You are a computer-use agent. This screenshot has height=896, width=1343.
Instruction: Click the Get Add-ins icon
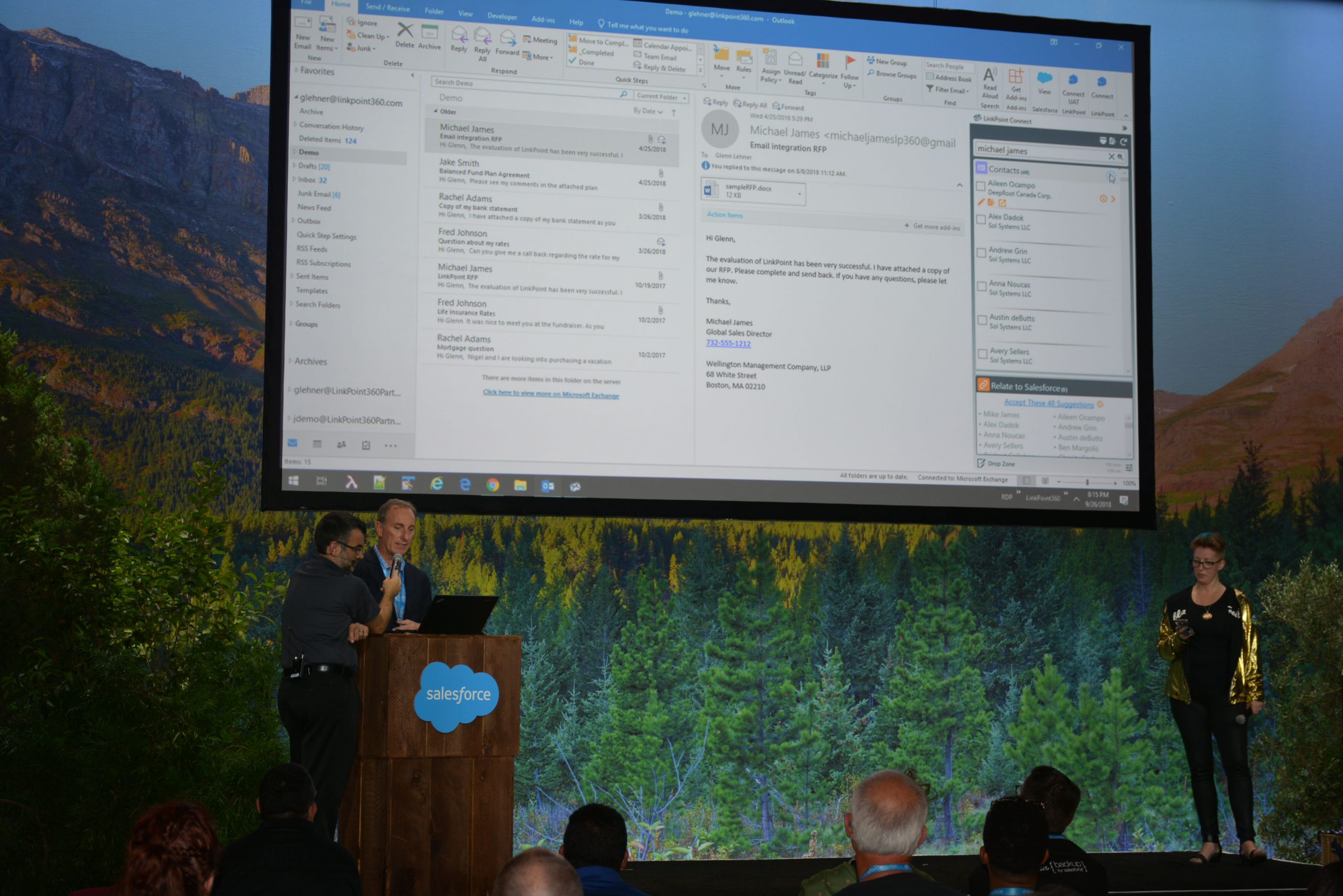(x=1016, y=77)
